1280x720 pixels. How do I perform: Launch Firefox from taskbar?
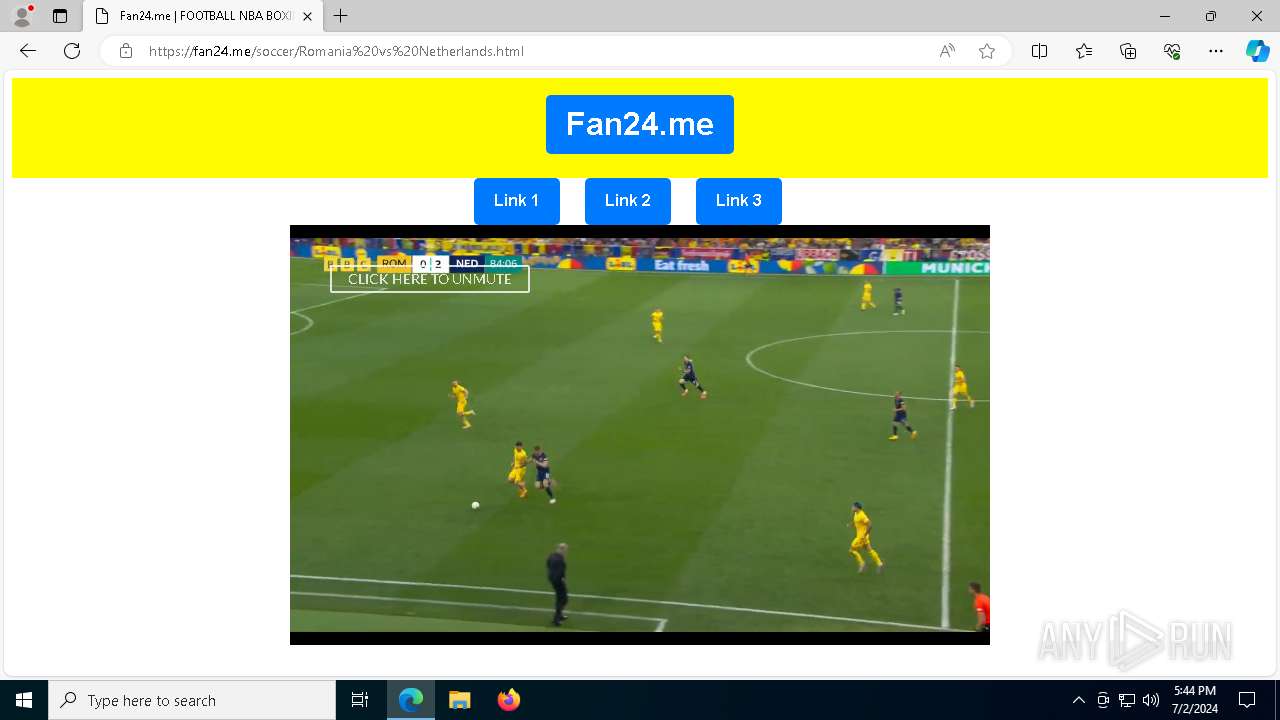pyautogui.click(x=508, y=700)
